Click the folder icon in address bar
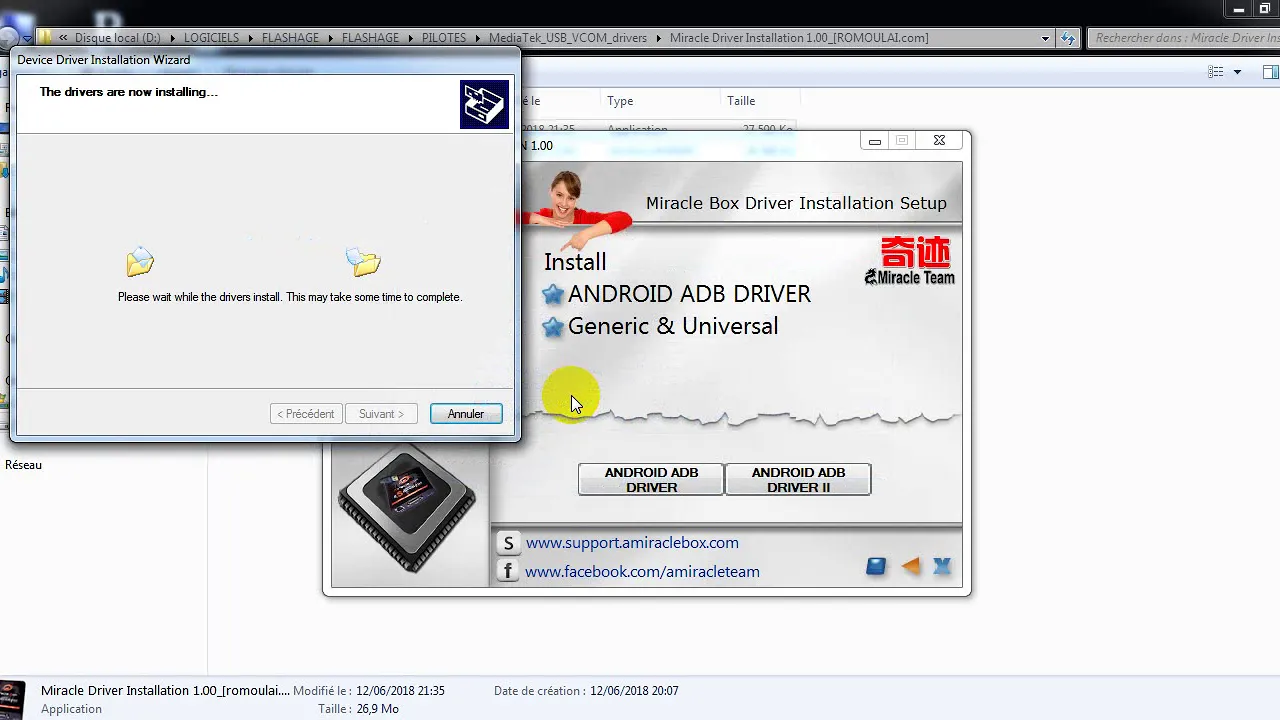Image resolution: width=1280 pixels, height=720 pixels. (x=45, y=38)
